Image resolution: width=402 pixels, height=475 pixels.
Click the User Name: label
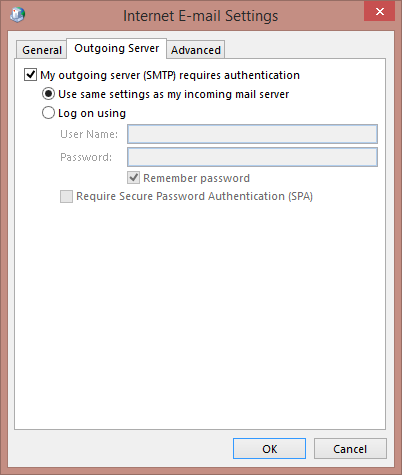click(89, 134)
